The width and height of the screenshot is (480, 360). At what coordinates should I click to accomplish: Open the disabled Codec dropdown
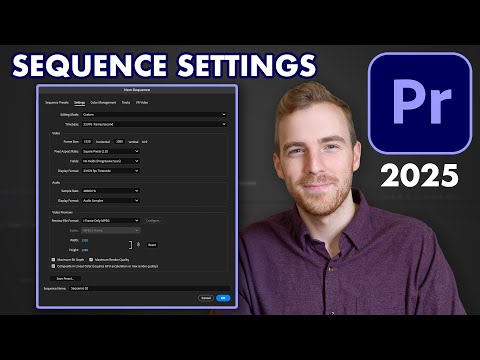(x=111, y=230)
